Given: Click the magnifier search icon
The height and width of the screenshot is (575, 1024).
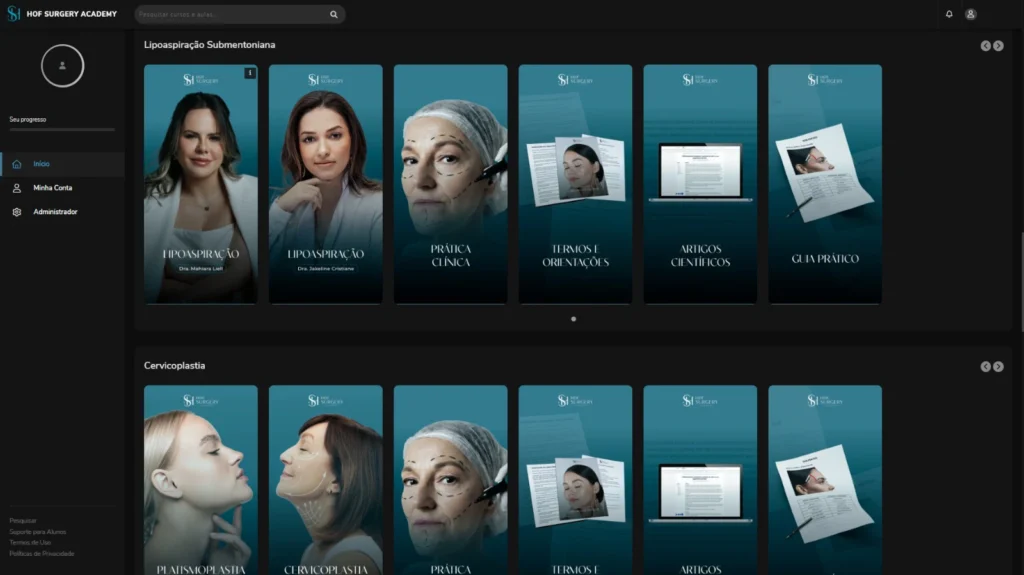Looking at the screenshot, I should 334,14.
